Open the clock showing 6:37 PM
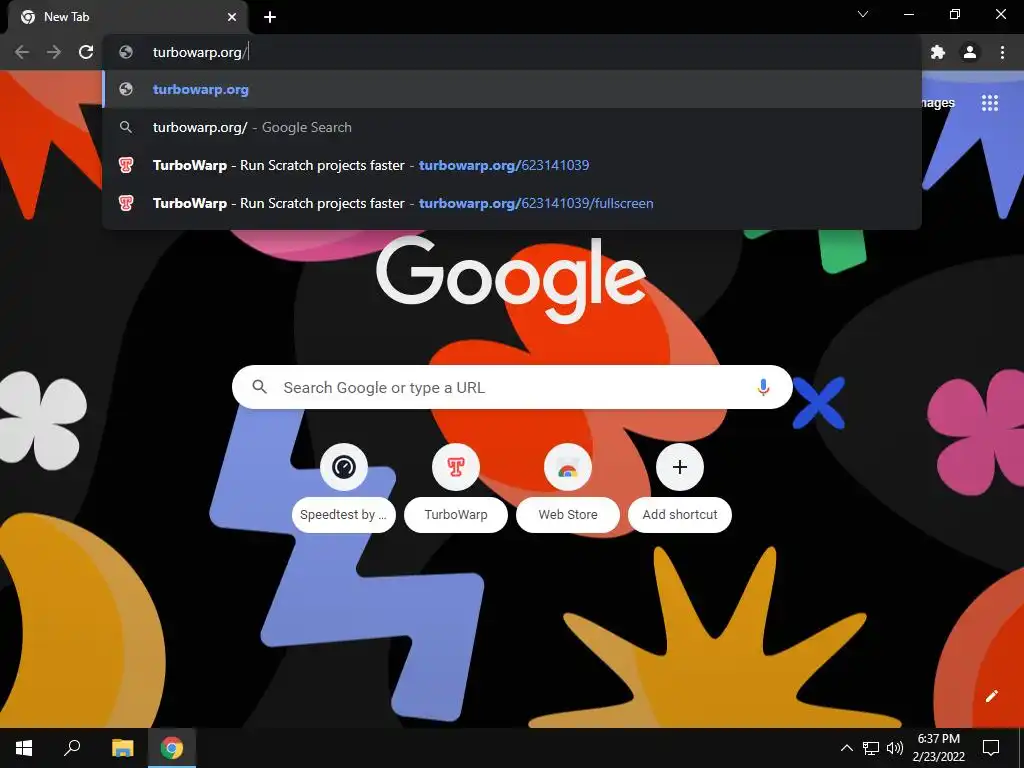 pyautogui.click(x=938, y=748)
